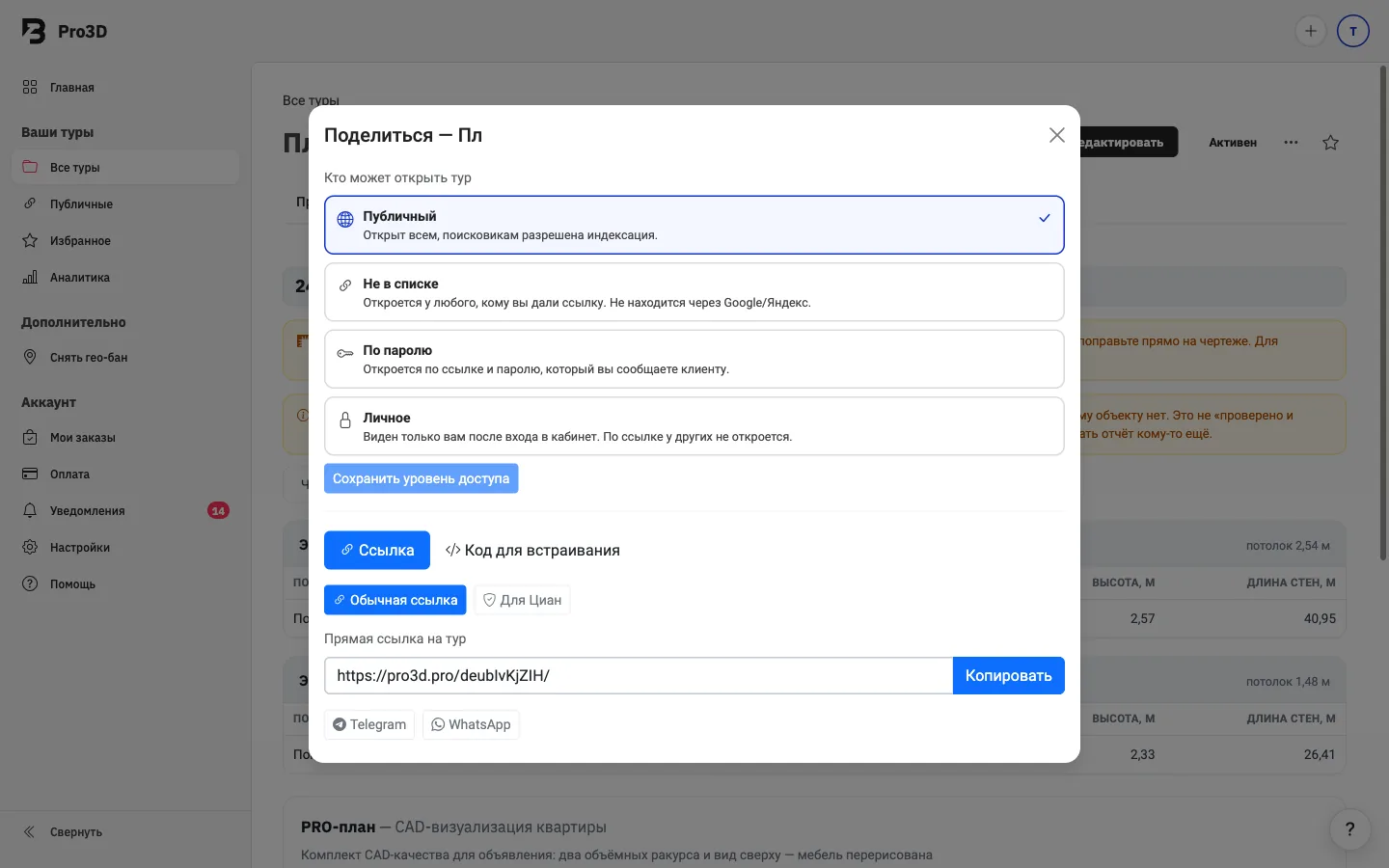This screenshot has height=868, width=1389.
Task: Click the height value 2,33
Action: point(1142,754)
